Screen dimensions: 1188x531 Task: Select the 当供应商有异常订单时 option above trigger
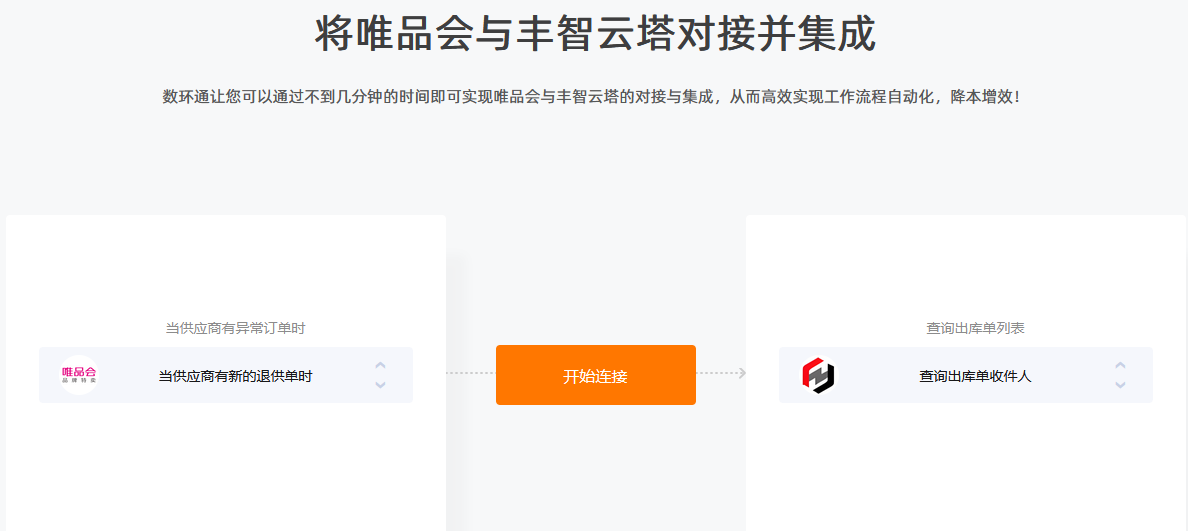click(236, 328)
